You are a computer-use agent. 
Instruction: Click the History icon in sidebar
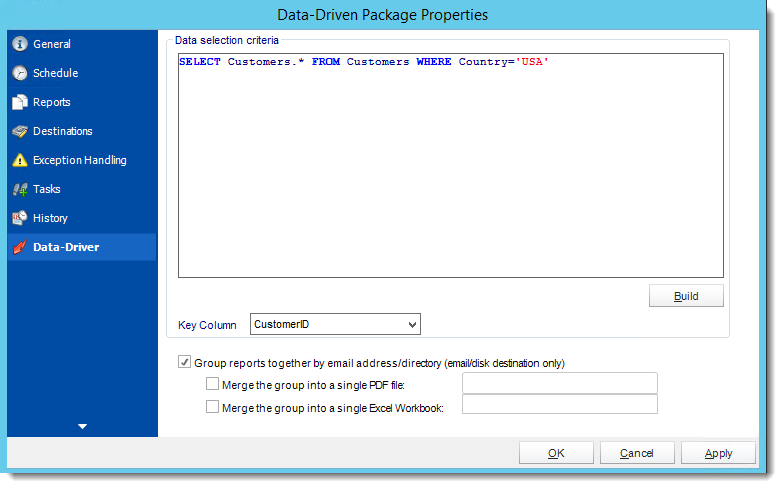click(20, 218)
